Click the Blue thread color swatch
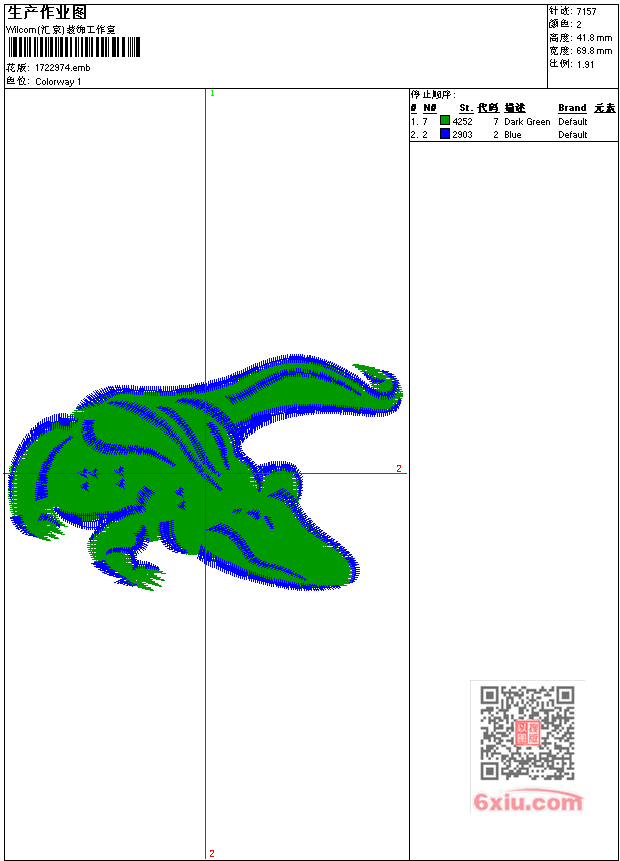Screen dimensions: 620x861 point(445,134)
